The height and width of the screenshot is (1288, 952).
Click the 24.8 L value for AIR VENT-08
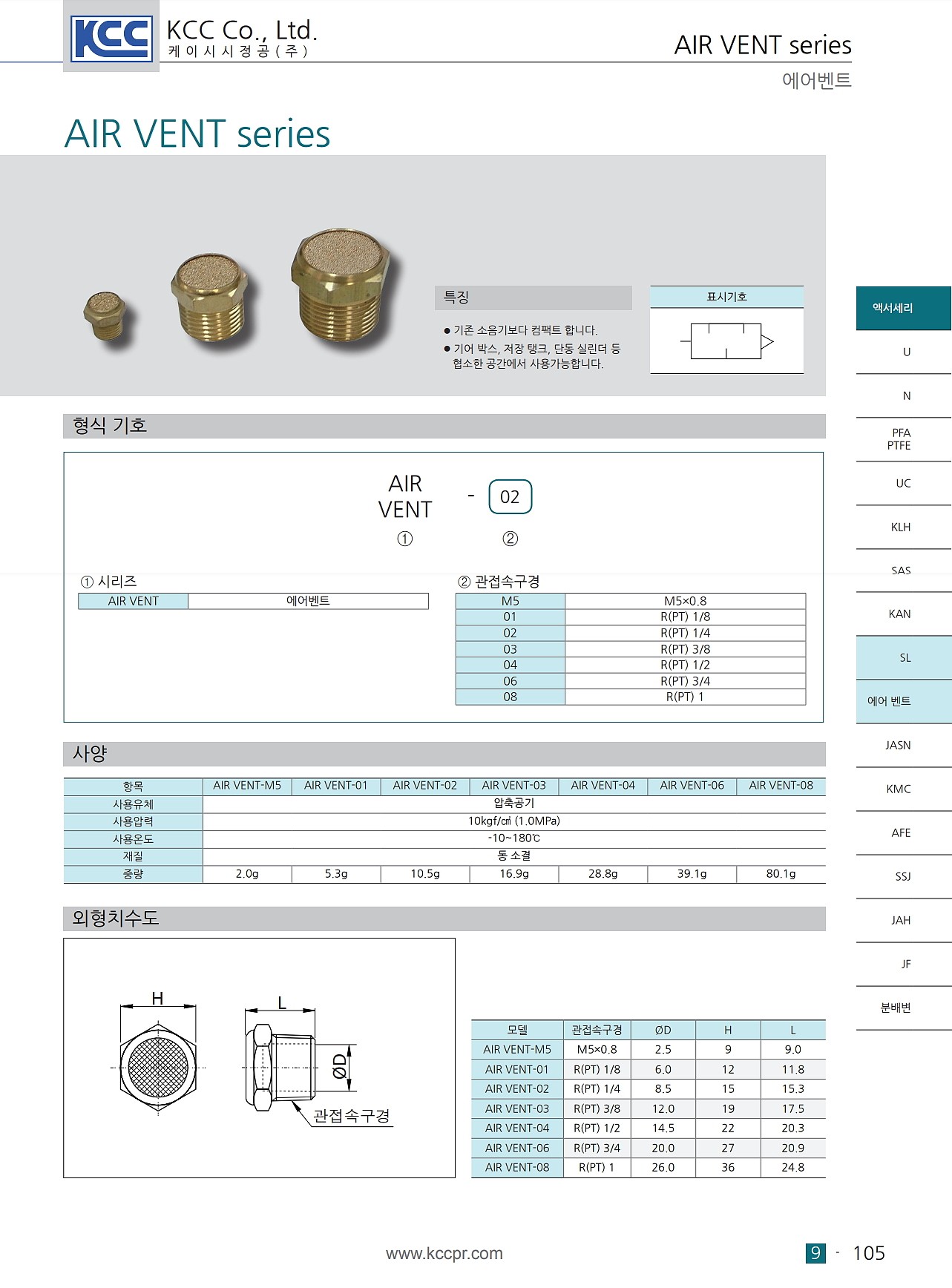pos(792,1168)
